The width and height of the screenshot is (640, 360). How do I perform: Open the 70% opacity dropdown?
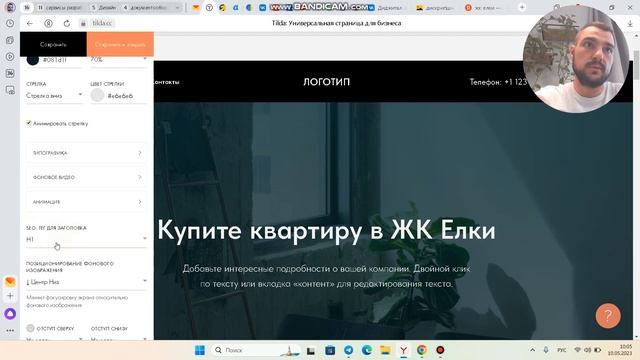118,60
